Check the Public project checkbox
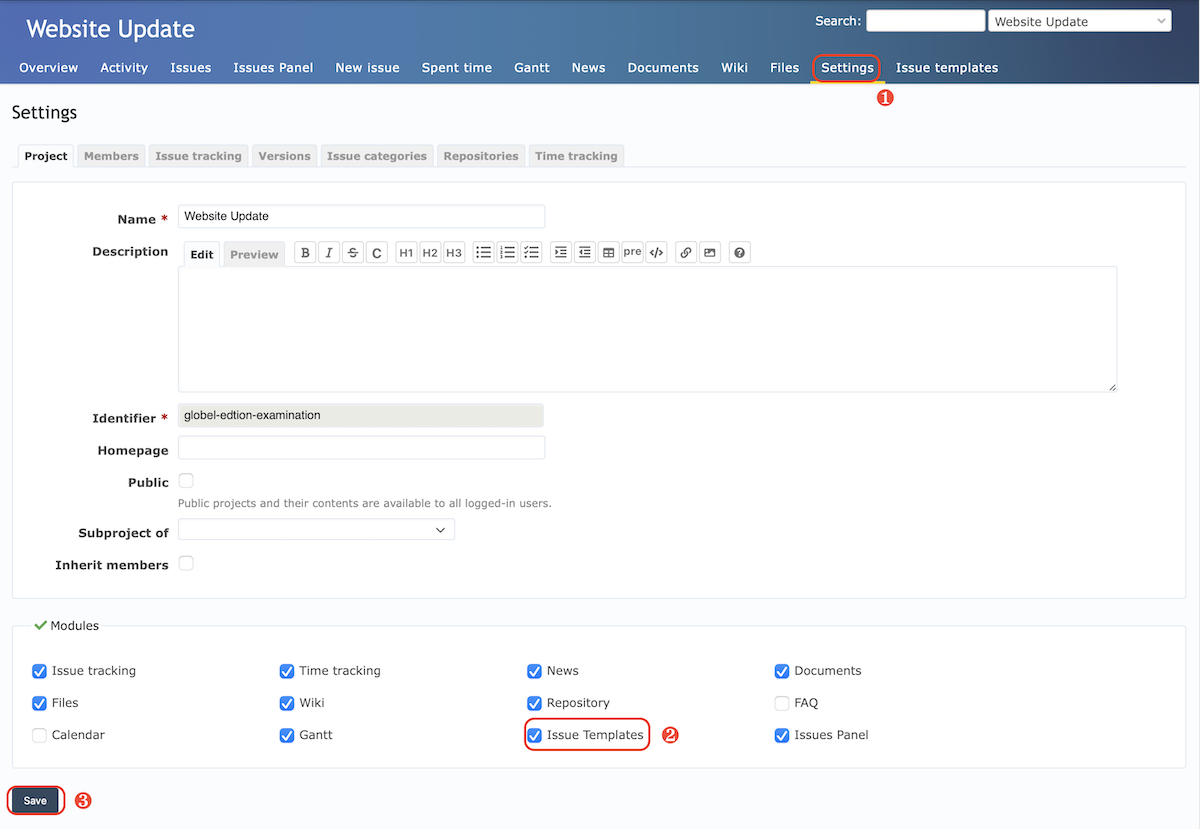The height and width of the screenshot is (829, 1200). click(186, 481)
